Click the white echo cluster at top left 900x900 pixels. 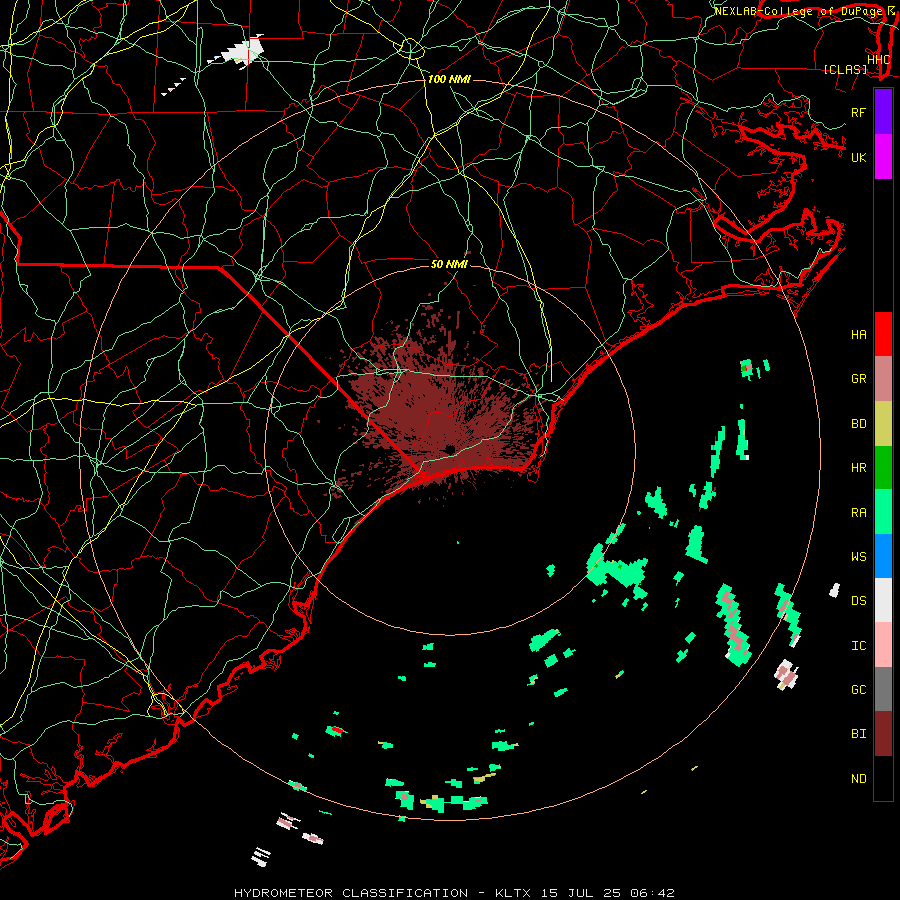pyautogui.click(x=244, y=52)
